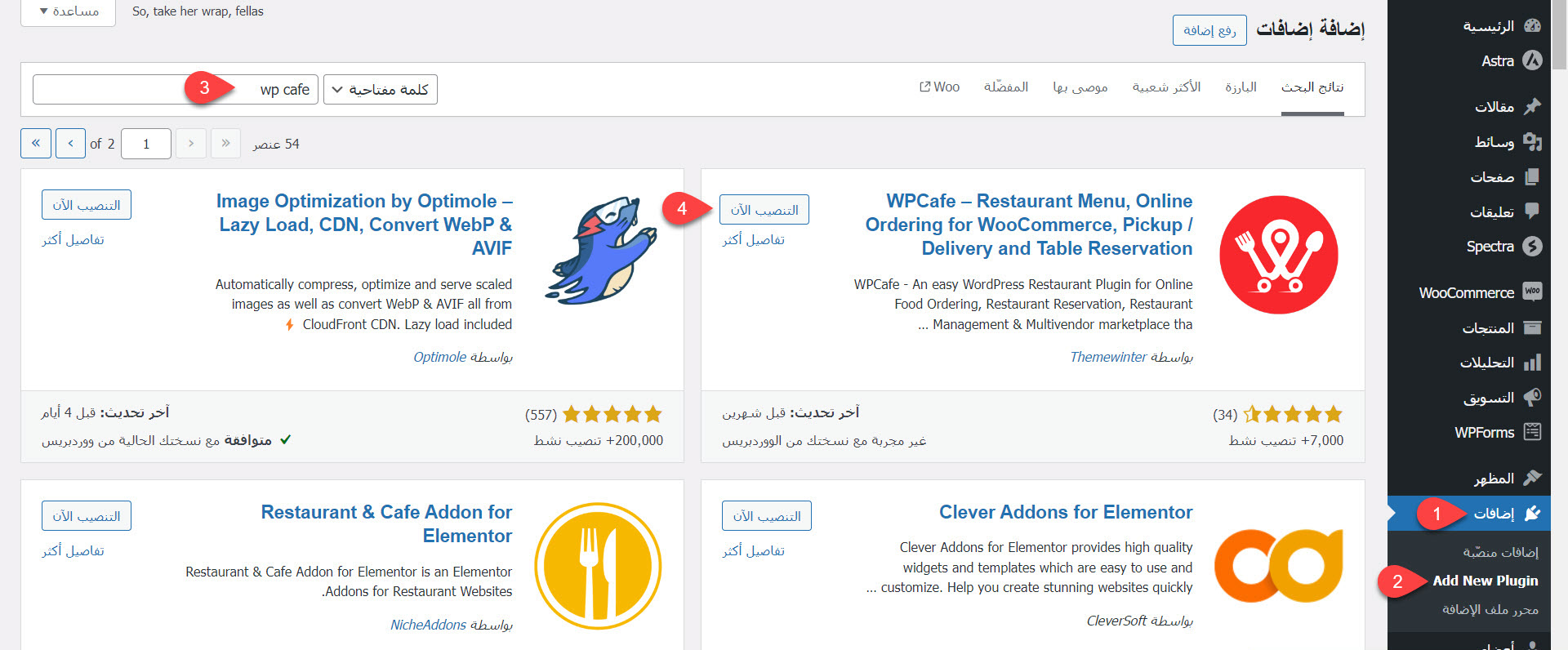The image size is (1568, 650).
Task: Go to next page of results
Action: [x=70, y=144]
